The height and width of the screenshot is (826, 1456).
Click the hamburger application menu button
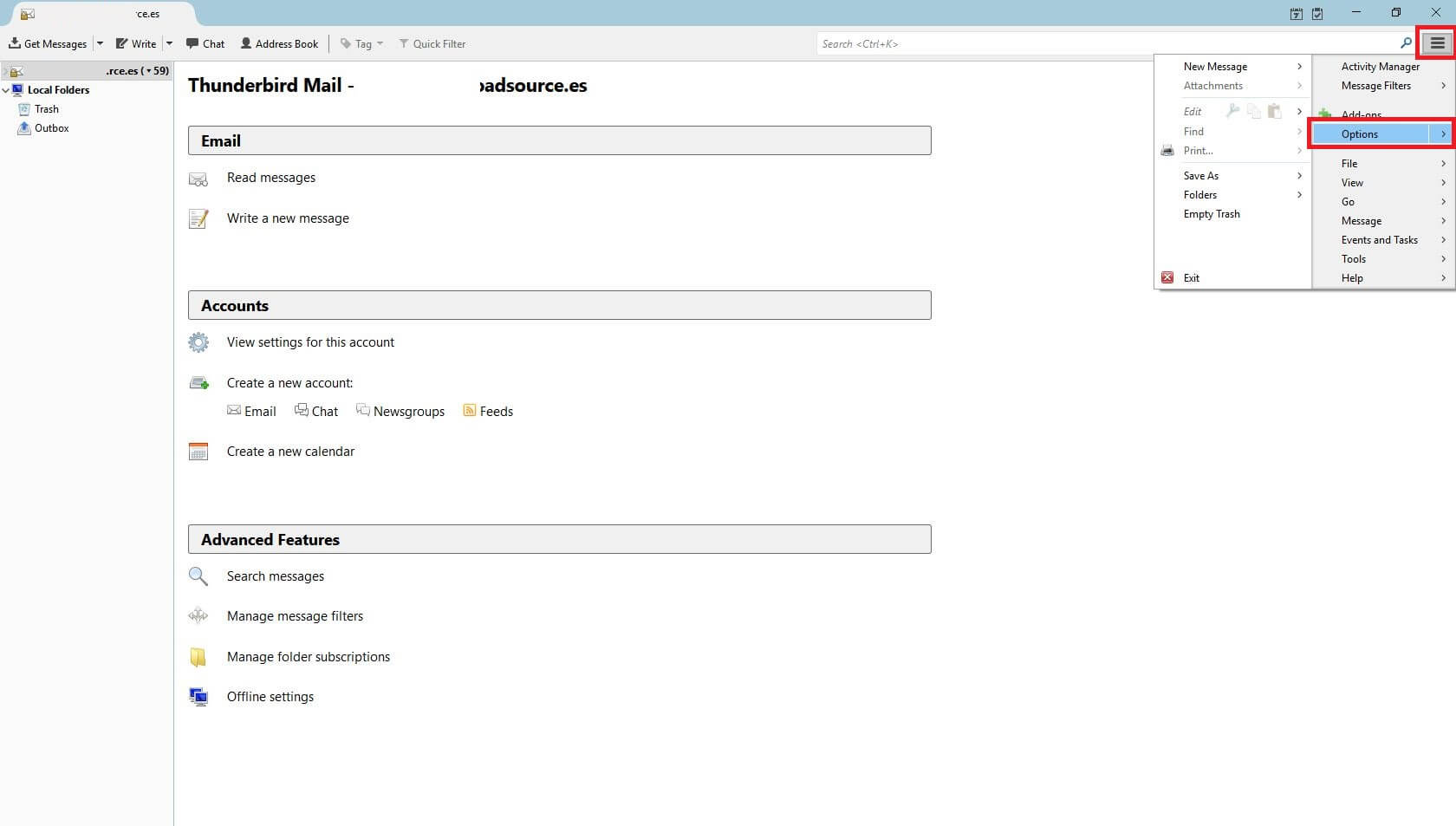pyautogui.click(x=1437, y=43)
